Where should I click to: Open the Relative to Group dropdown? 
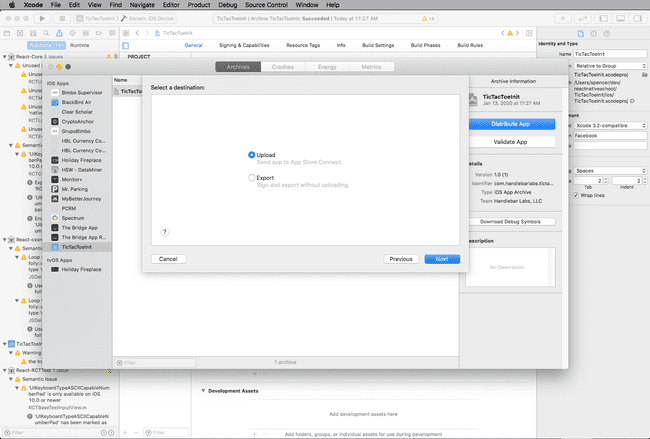click(x=610, y=66)
